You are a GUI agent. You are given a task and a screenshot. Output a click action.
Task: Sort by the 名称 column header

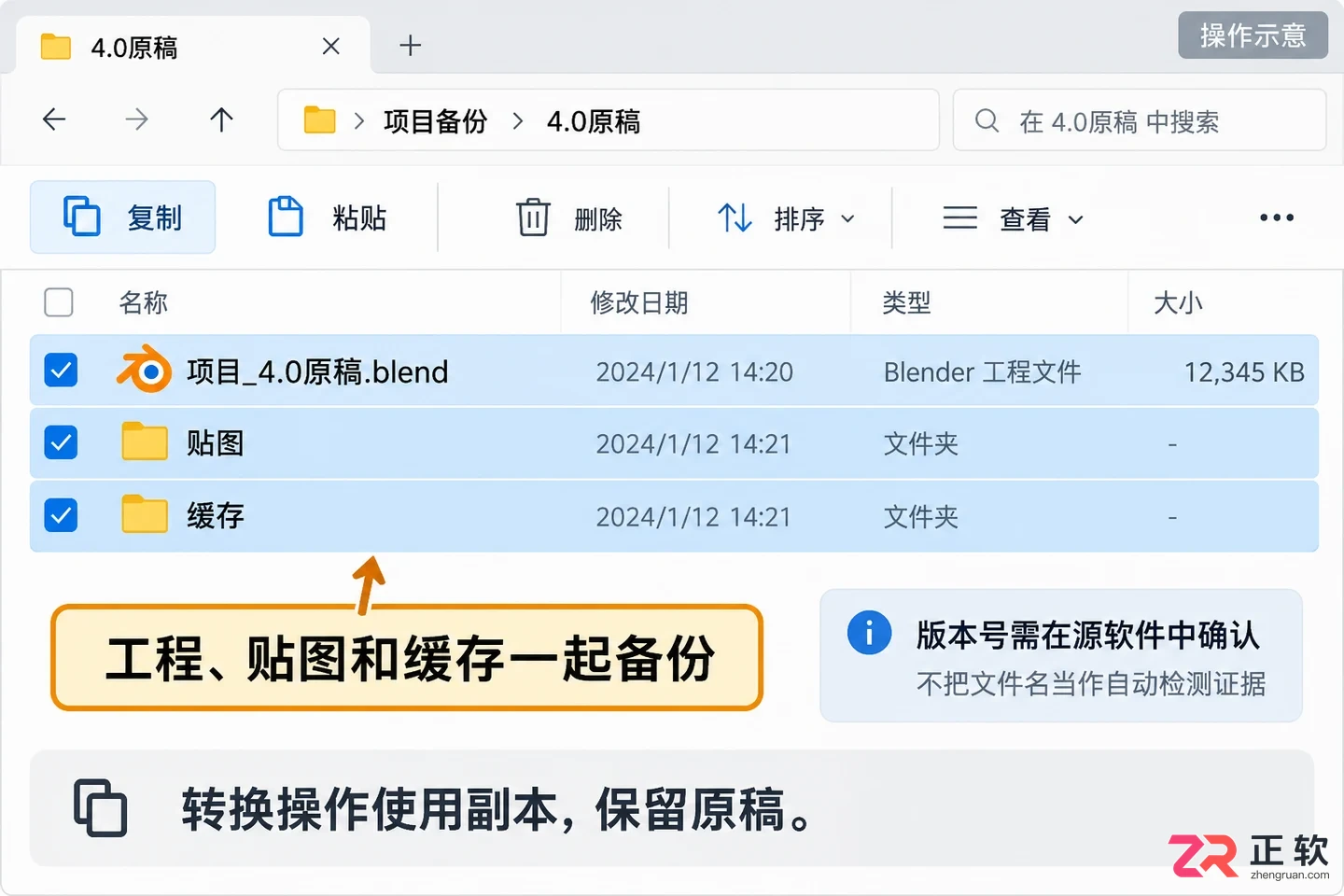coord(144,302)
